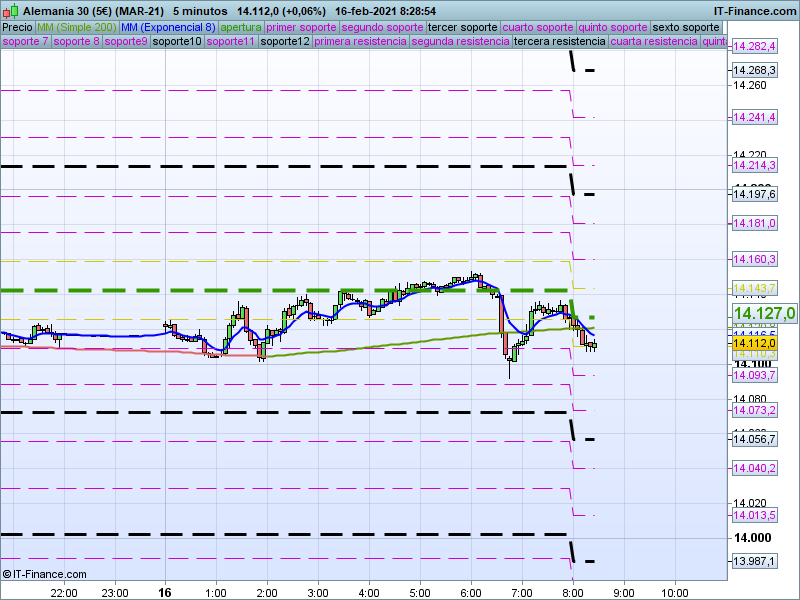The image size is (800, 600).
Task: Select the Precio indicator label
Action: pyautogui.click(x=17, y=28)
